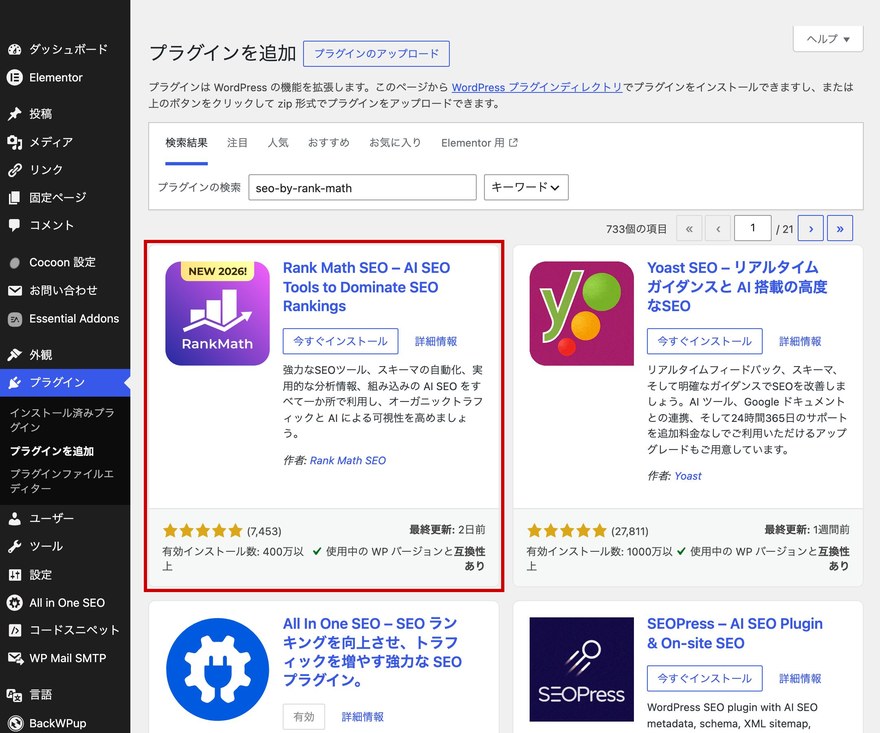Click the コメント speech bubble icon
Screen dimensions: 880x733
[x=15, y=225]
